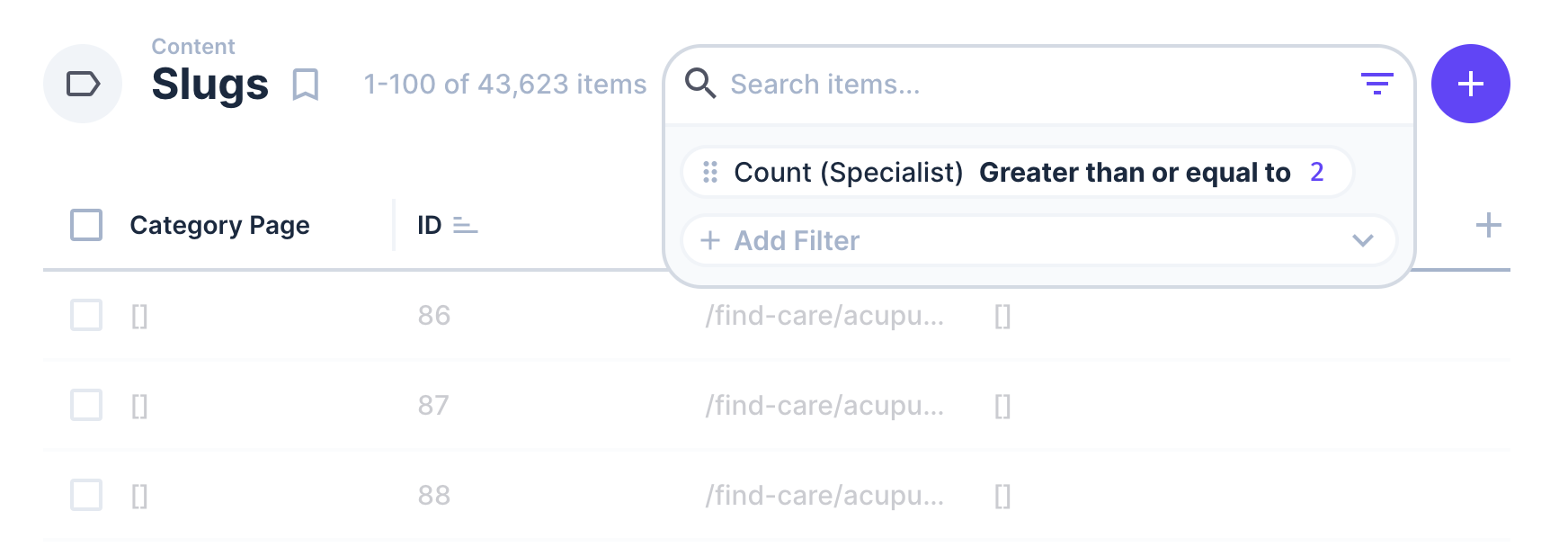
Task: Create a new item with plus button
Action: point(1470,84)
